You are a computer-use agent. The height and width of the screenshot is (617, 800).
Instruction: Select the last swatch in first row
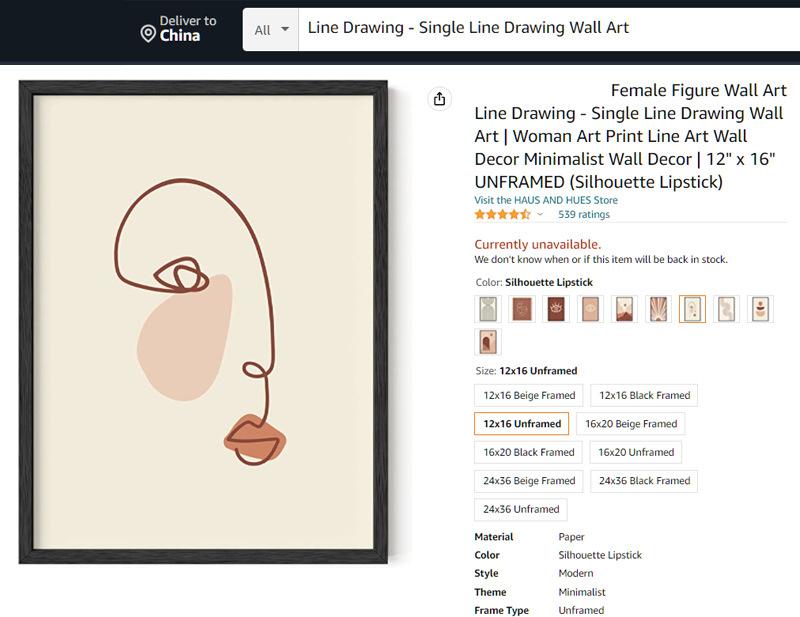click(x=760, y=309)
